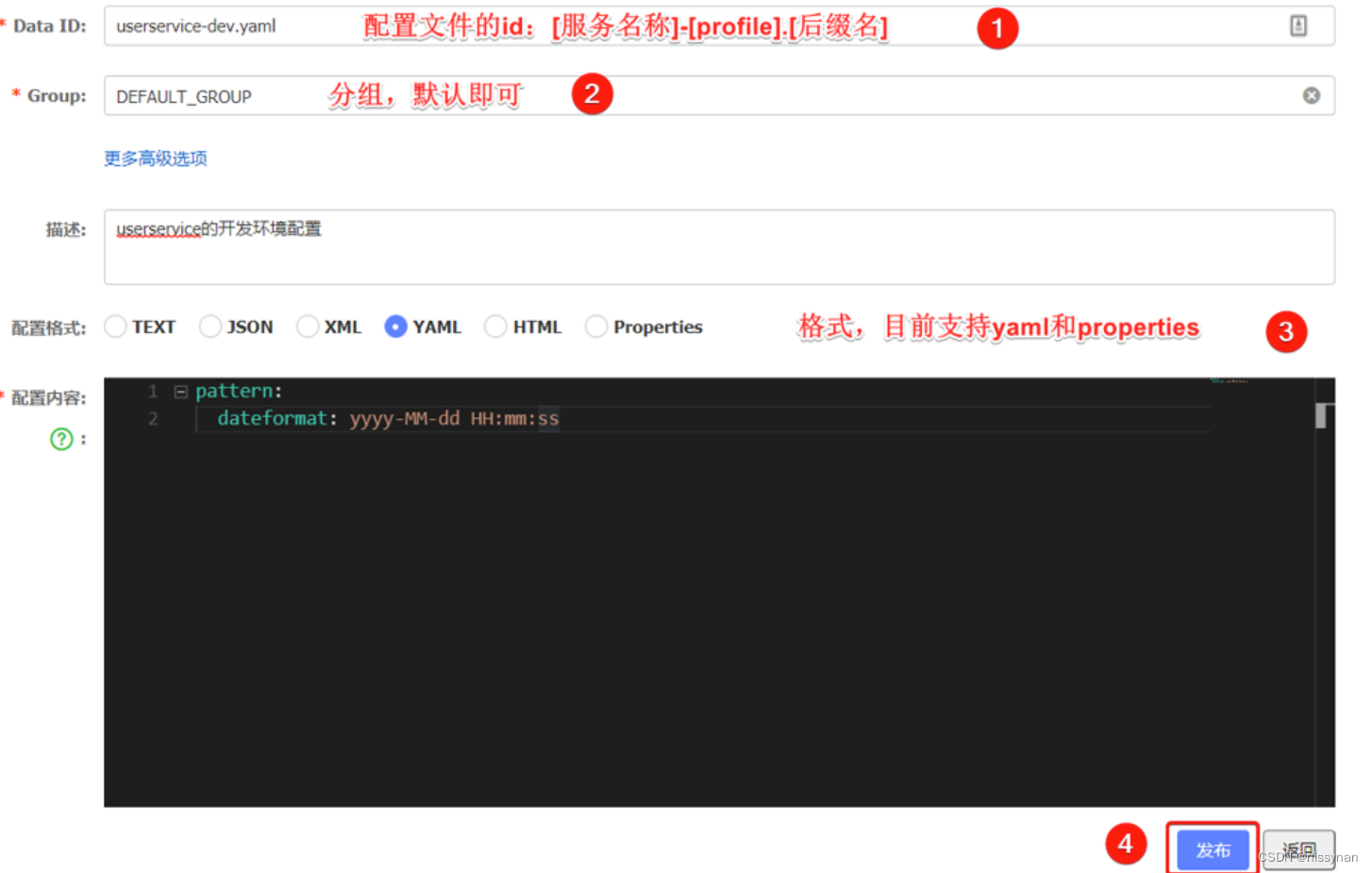Open the 更多高级选项 link

click(x=156, y=159)
